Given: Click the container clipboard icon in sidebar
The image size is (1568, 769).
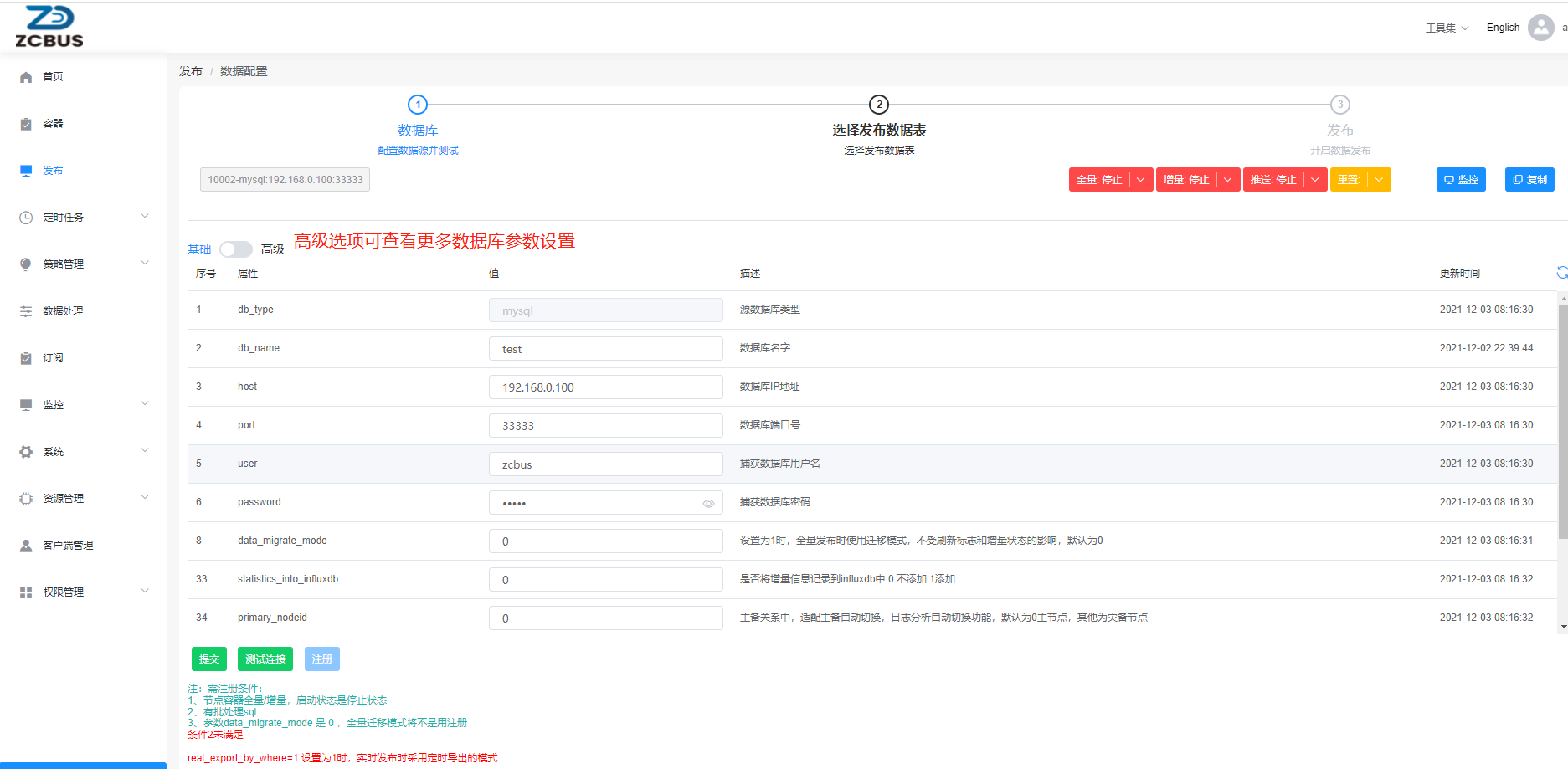Looking at the screenshot, I should point(26,124).
